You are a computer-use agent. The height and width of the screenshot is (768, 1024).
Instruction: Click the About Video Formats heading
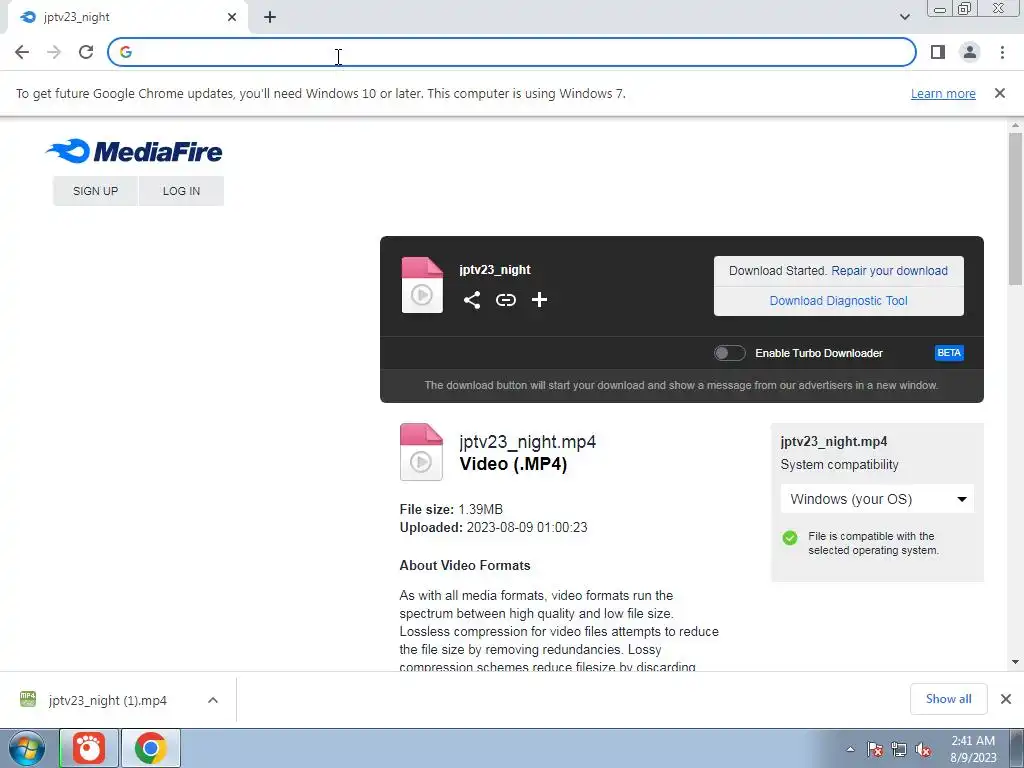465,566
